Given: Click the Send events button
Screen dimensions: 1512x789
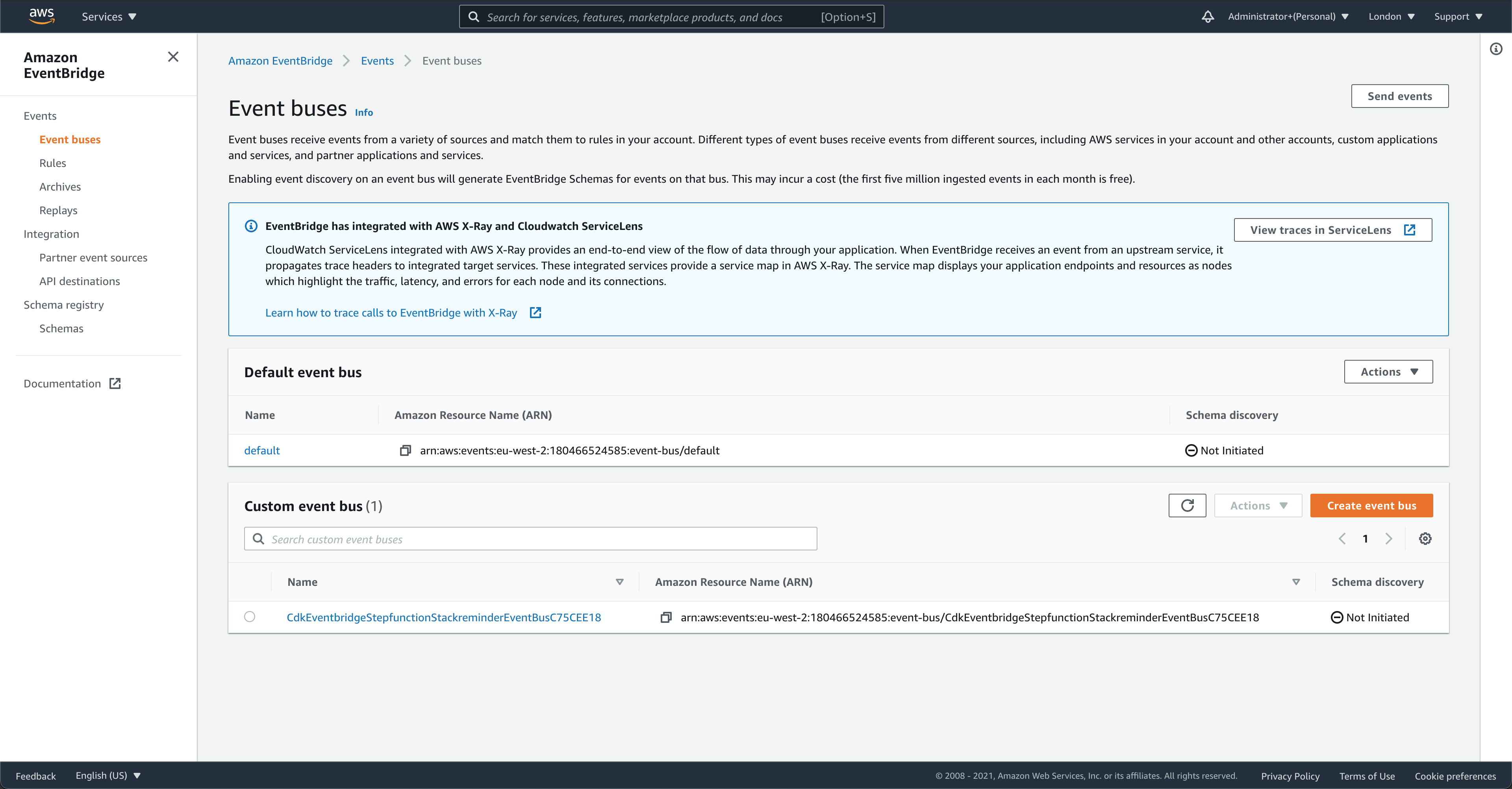Looking at the screenshot, I should (x=1399, y=96).
